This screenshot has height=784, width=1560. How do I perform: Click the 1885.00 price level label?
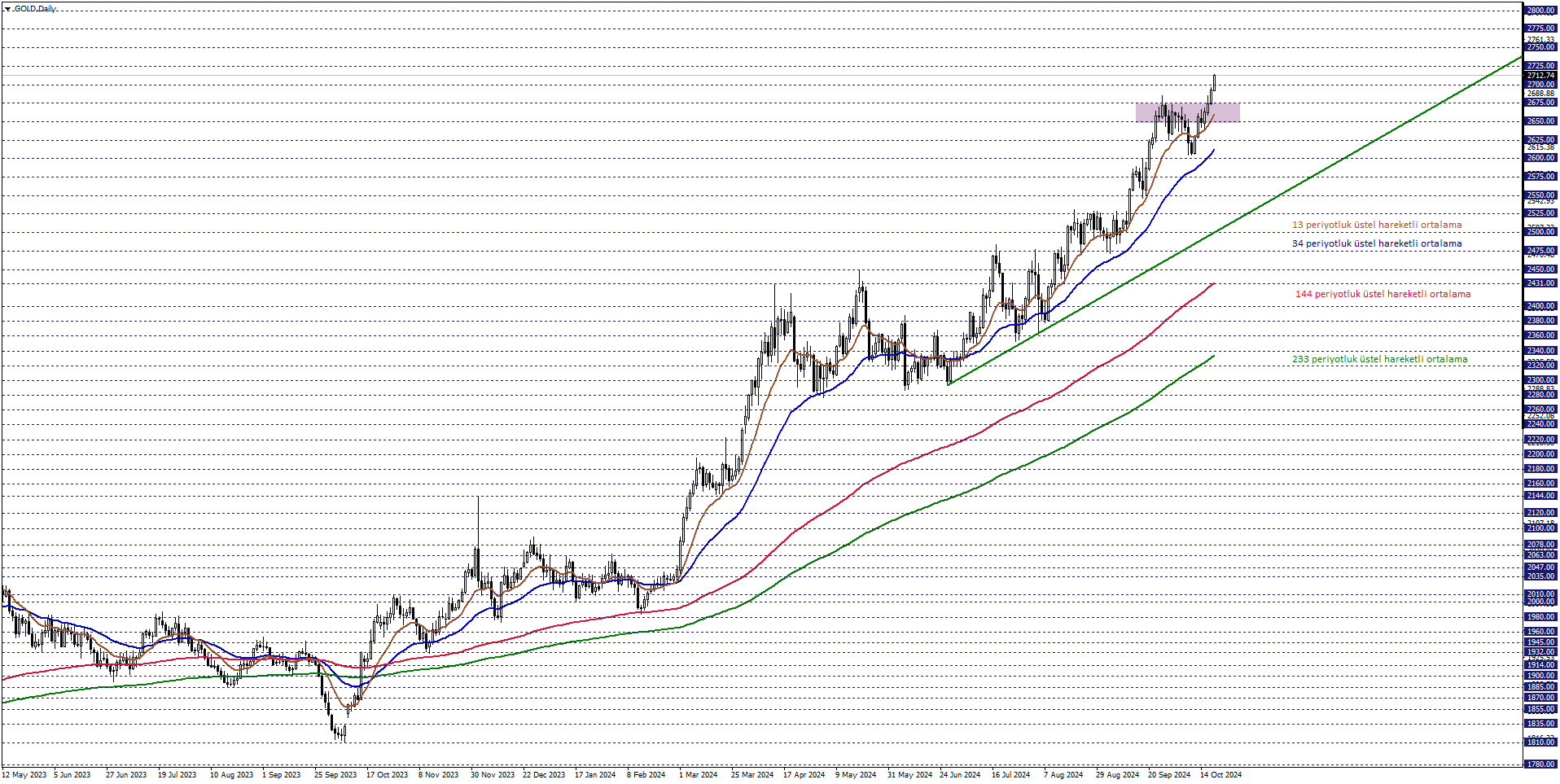click(1540, 687)
